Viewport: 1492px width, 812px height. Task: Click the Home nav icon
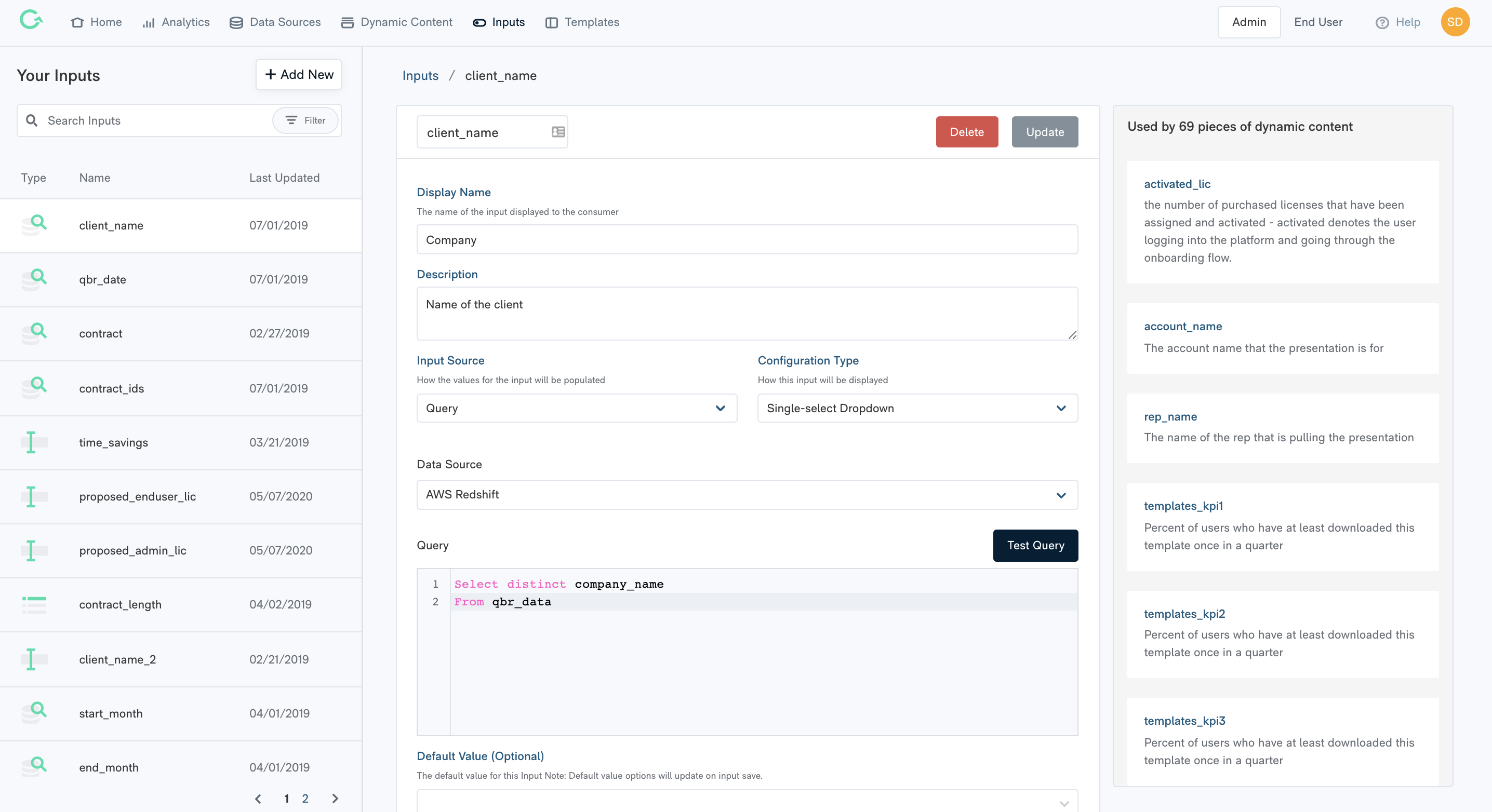(77, 22)
